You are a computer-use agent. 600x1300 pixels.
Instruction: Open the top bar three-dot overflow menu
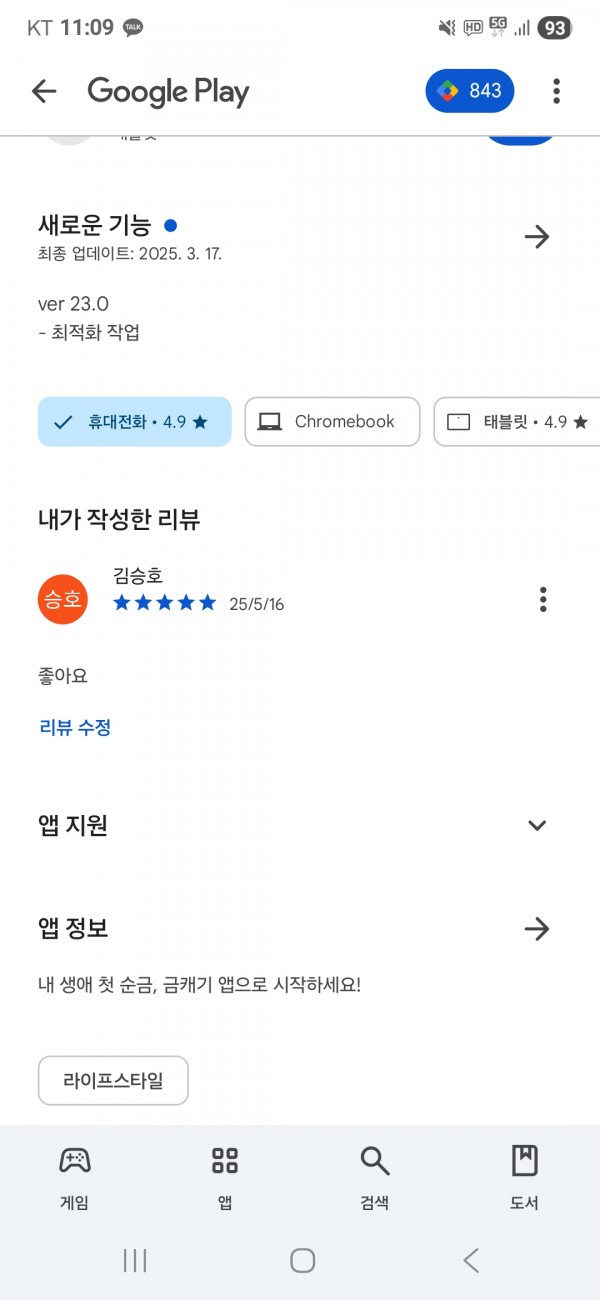556,91
